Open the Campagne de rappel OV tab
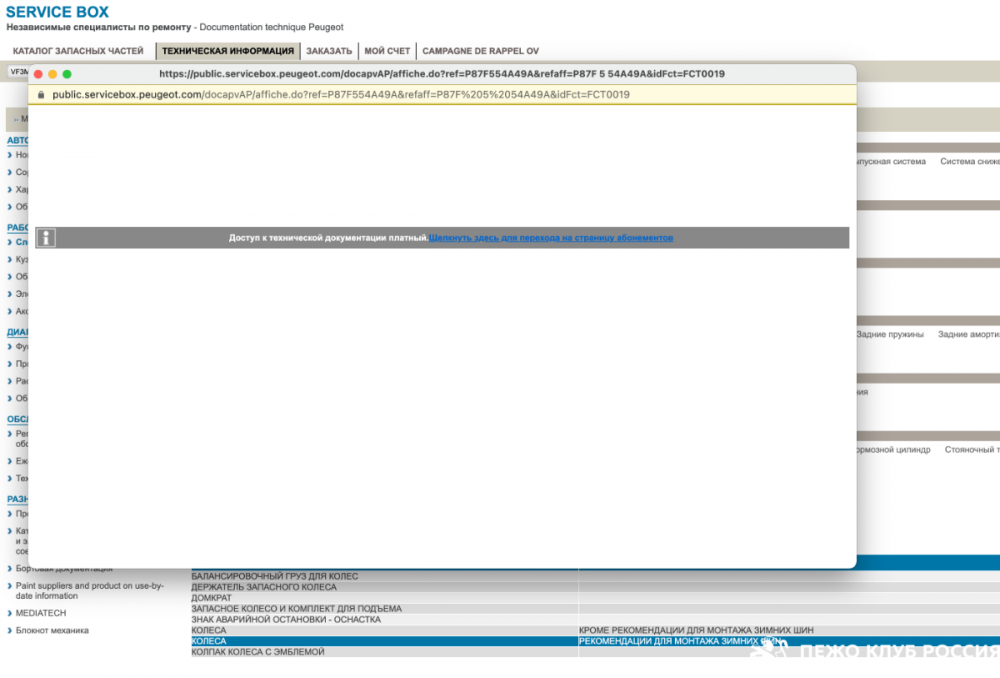 [x=480, y=51]
